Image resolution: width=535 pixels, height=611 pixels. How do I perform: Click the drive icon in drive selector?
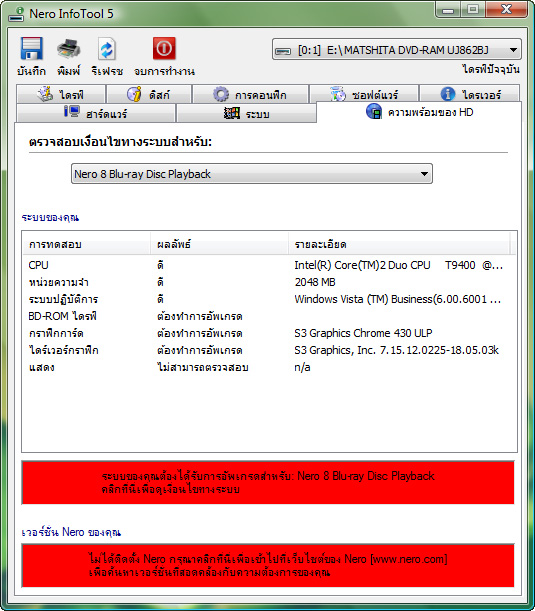tap(283, 51)
